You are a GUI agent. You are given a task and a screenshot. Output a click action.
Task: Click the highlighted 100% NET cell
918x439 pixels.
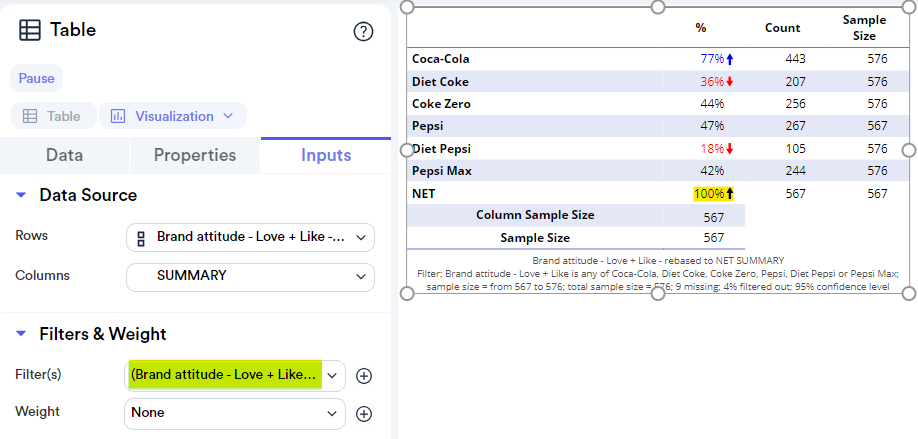[x=714, y=194]
